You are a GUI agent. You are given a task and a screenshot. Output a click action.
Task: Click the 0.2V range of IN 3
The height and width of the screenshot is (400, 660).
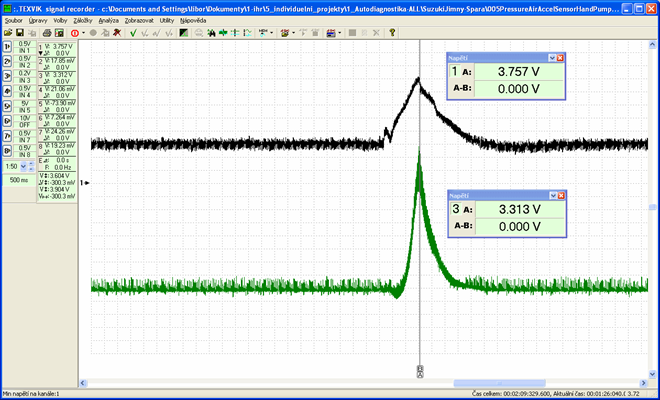(x=25, y=73)
